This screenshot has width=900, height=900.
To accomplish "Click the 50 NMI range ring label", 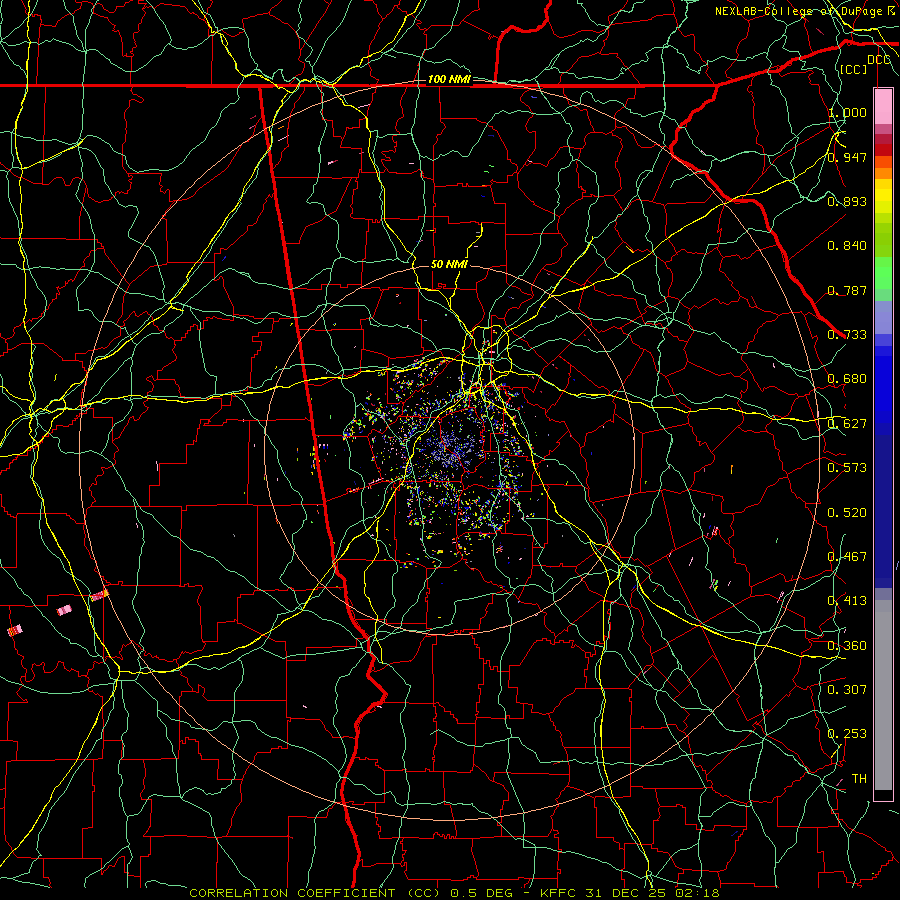I will pyautogui.click(x=449, y=264).
